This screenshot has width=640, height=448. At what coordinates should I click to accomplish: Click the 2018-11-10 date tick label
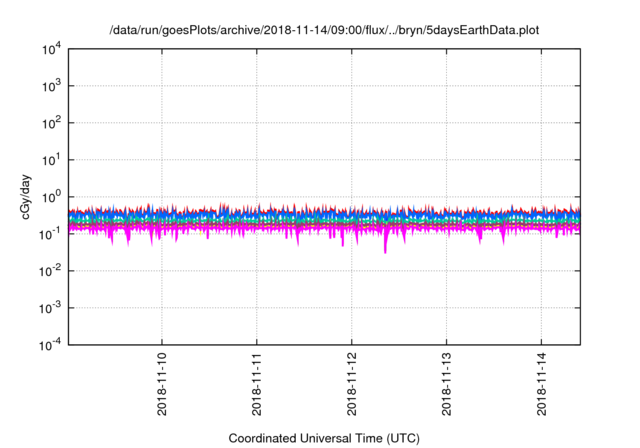click(162, 384)
